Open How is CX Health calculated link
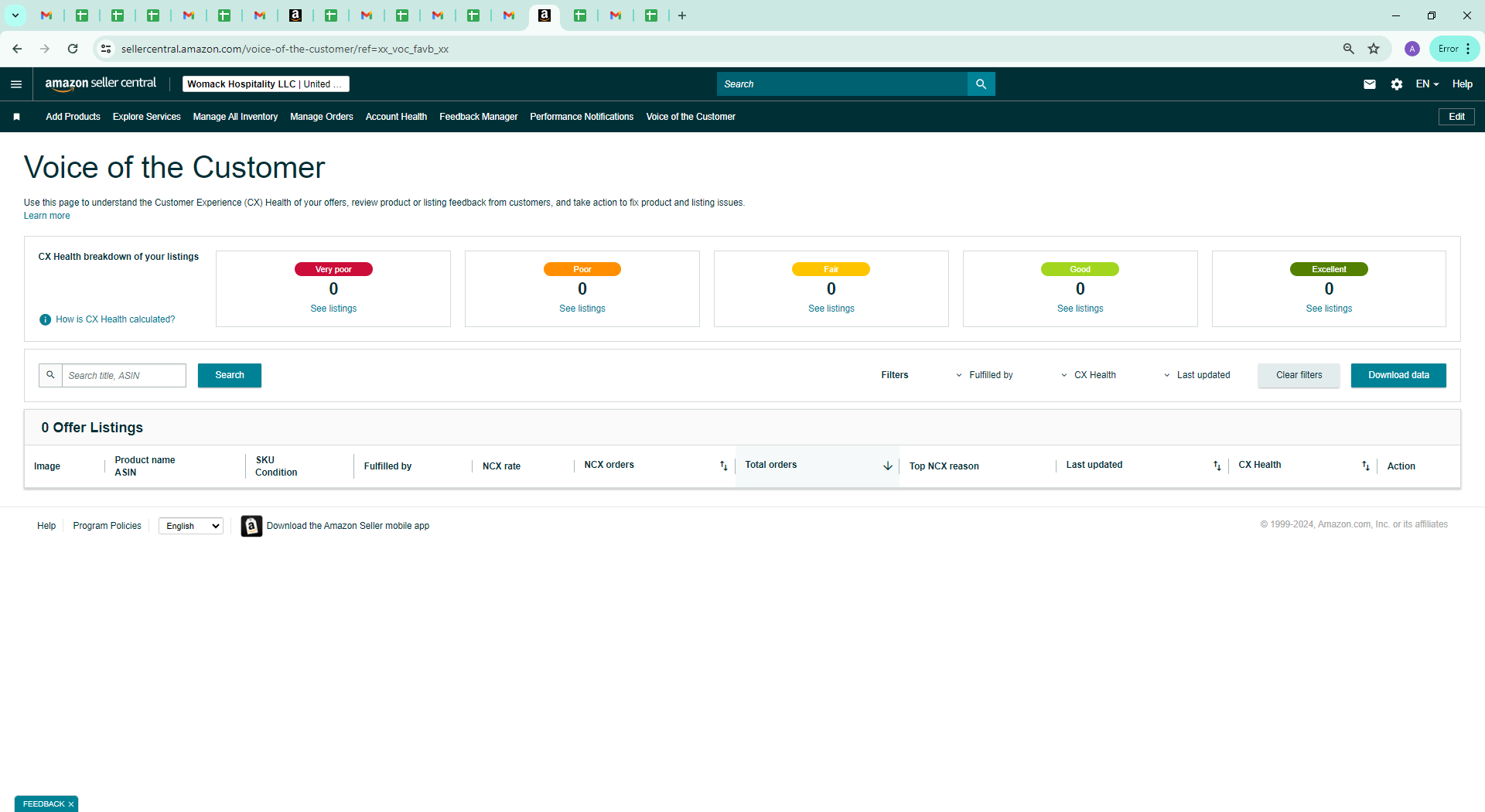 tap(115, 319)
